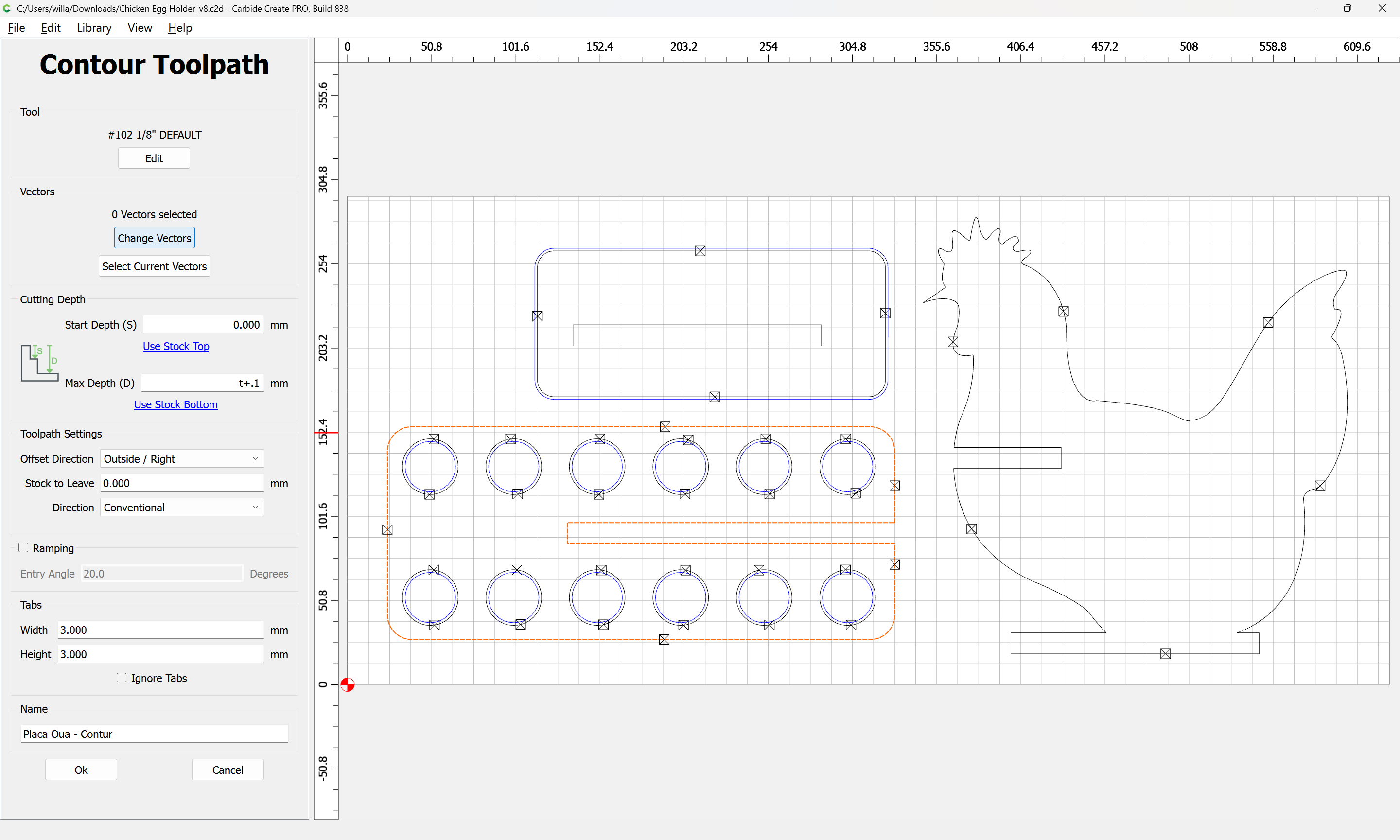The height and width of the screenshot is (840, 1400).
Task: Click the Use Stock Bottom link
Action: (x=175, y=404)
